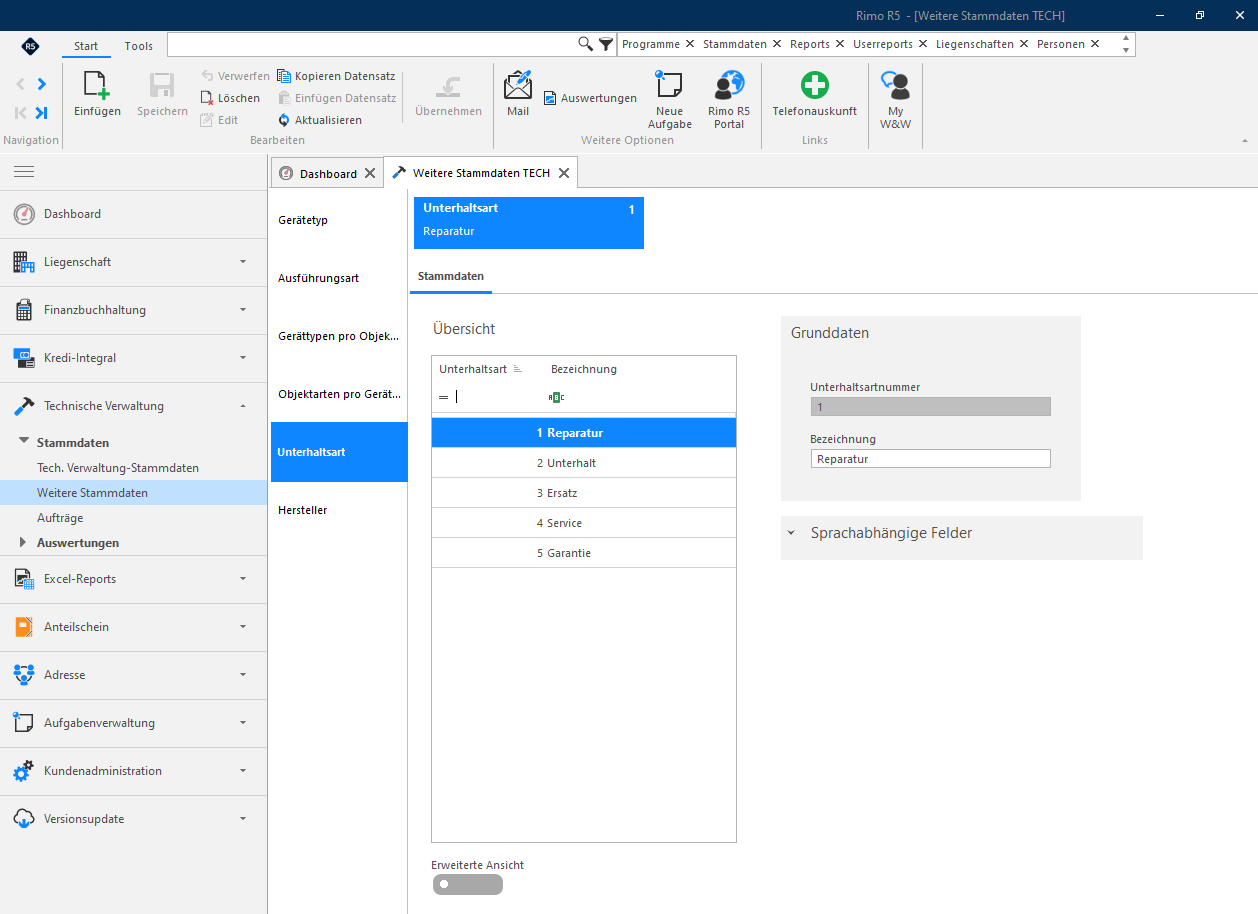Click the Einfügen new record icon
This screenshot has width=1258, height=914.
coord(97,86)
